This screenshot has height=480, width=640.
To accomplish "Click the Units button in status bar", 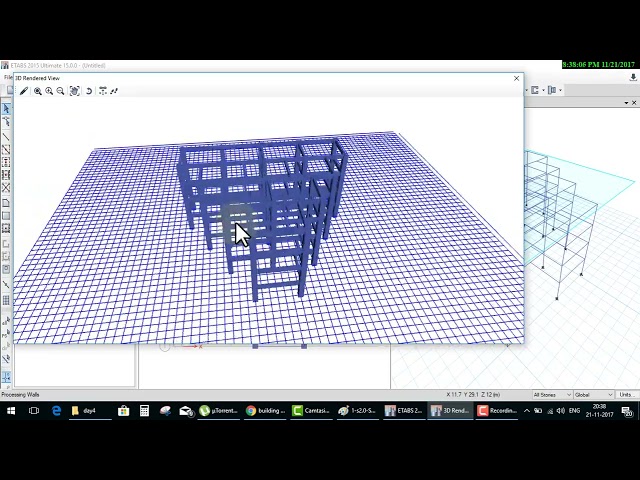I will click(x=627, y=395).
